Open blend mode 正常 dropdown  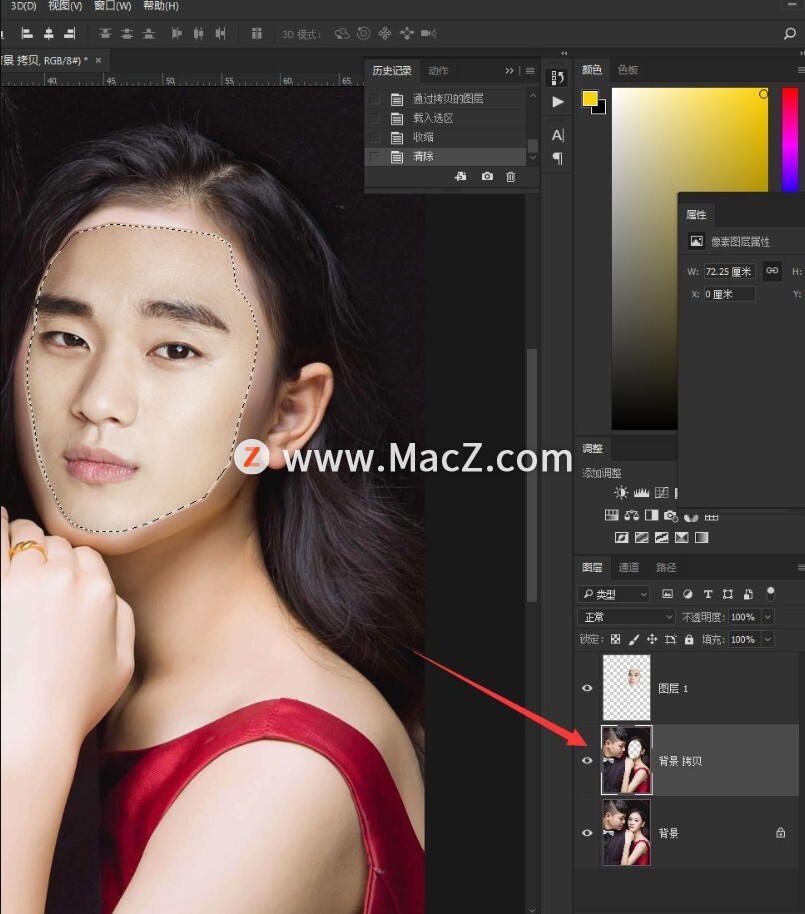(x=626, y=617)
